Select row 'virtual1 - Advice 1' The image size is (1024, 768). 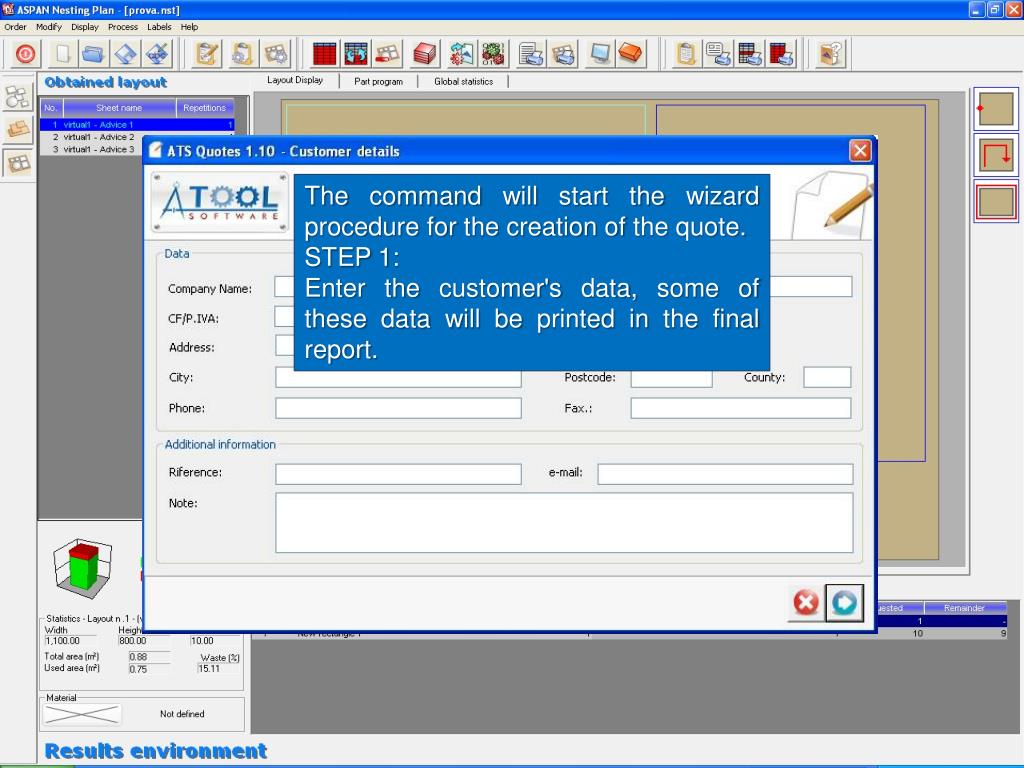[137, 125]
